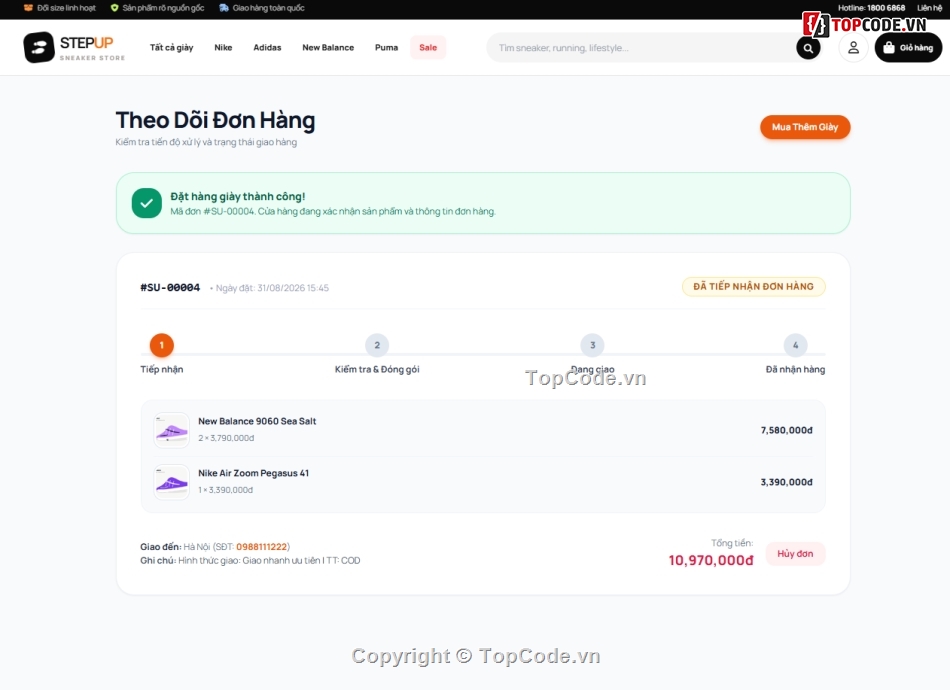Screen dimensions: 950x690
Task: Click New Balance 9060 Sea Salt name
Action: click(257, 421)
